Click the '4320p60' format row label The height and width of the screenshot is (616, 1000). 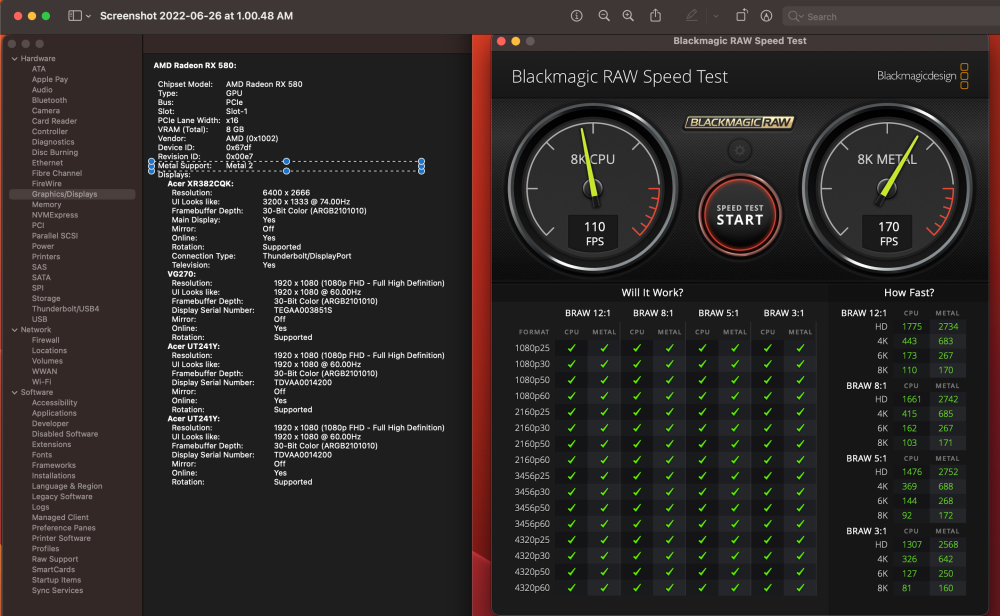tap(532, 588)
